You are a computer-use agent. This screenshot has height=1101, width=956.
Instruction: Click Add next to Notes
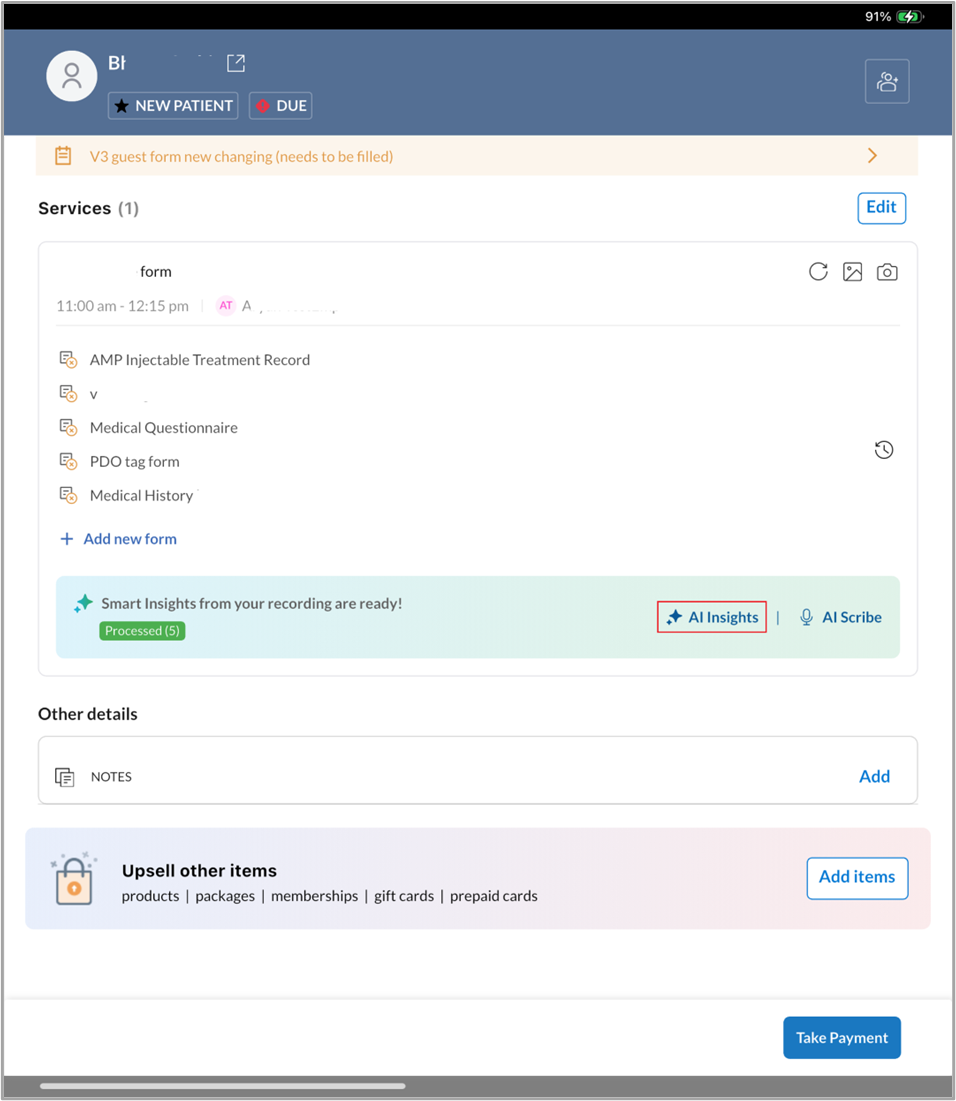[874, 776]
